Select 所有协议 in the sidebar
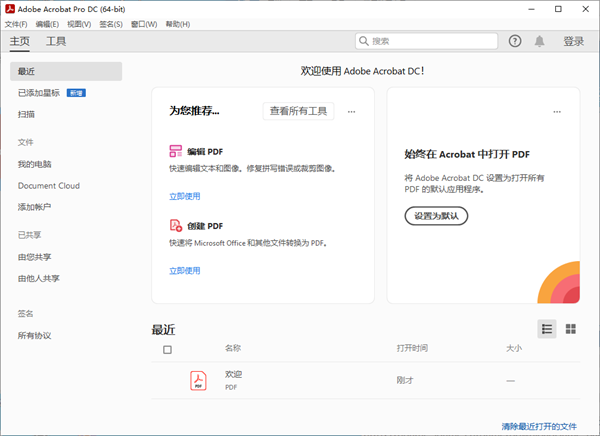The image size is (600, 436). [34, 335]
